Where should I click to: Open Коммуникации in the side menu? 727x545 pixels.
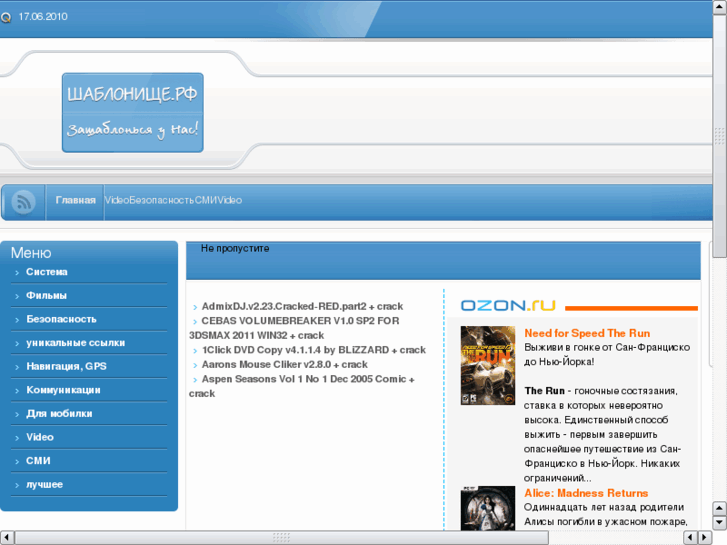point(63,390)
